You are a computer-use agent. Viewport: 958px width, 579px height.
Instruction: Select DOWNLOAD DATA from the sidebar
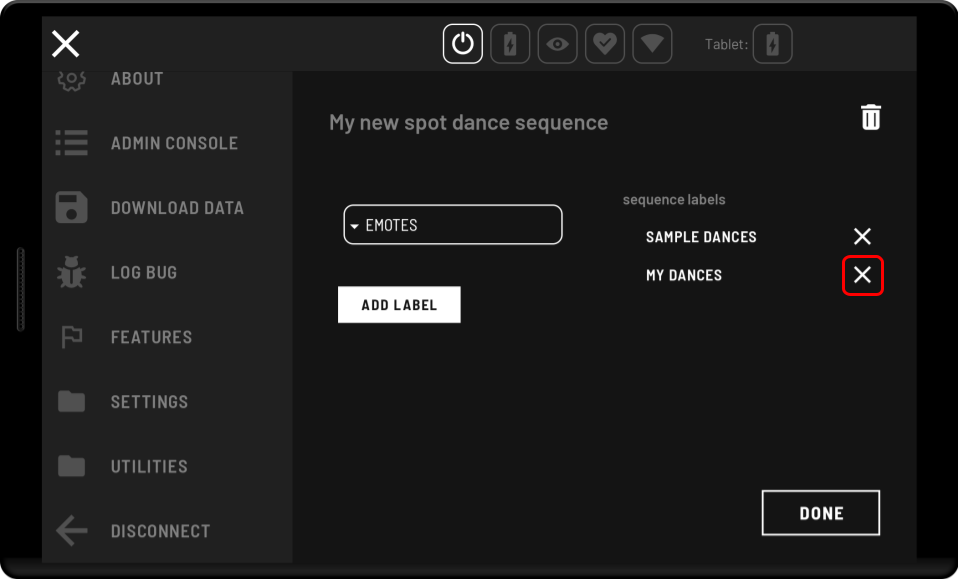coord(176,208)
